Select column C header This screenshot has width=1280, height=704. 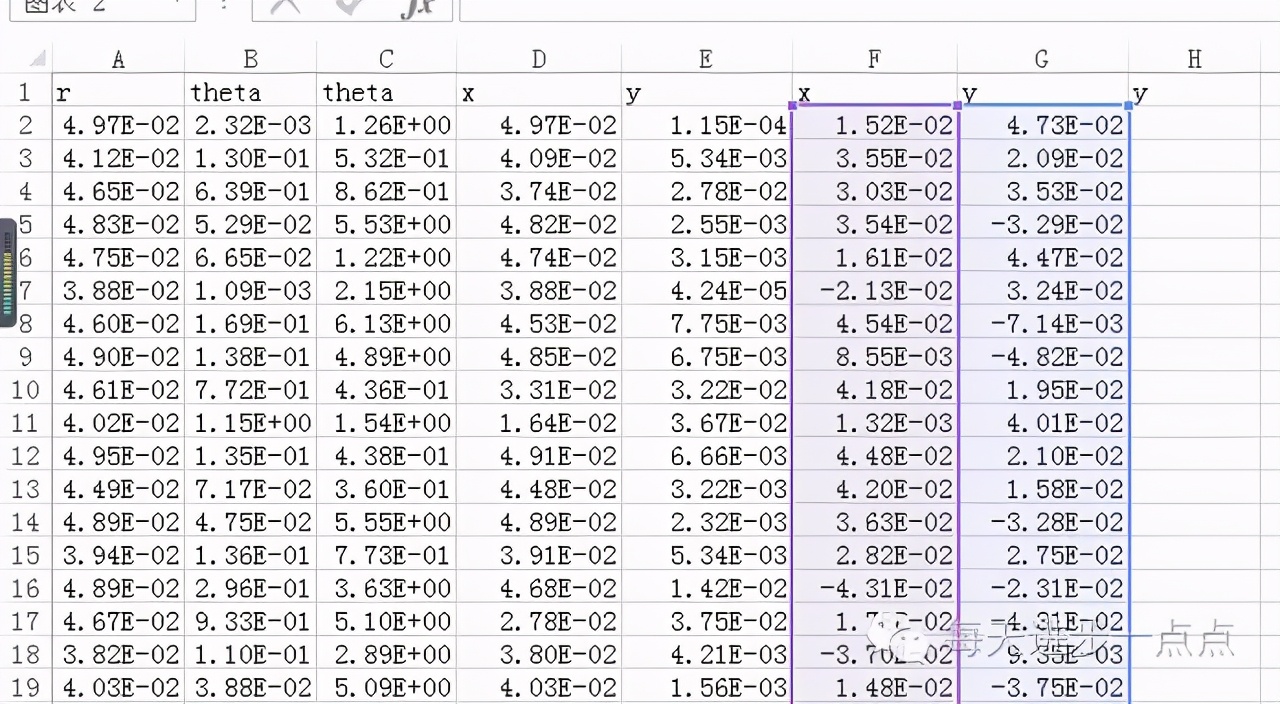click(386, 59)
